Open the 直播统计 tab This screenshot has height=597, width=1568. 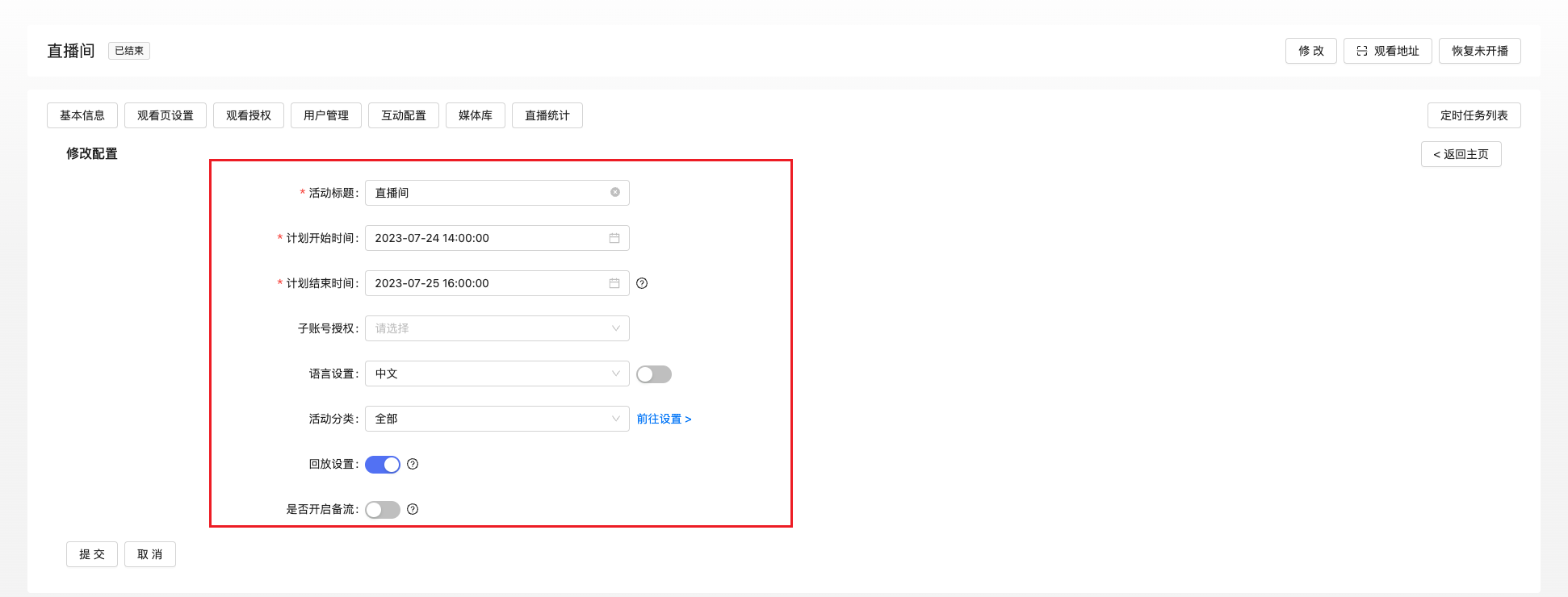tap(547, 115)
